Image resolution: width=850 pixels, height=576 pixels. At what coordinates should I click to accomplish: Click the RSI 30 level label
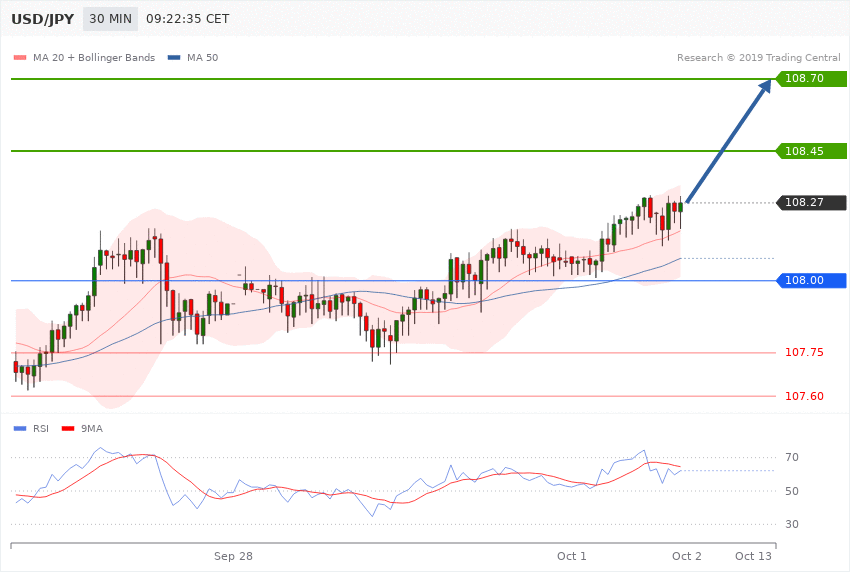tap(792, 525)
